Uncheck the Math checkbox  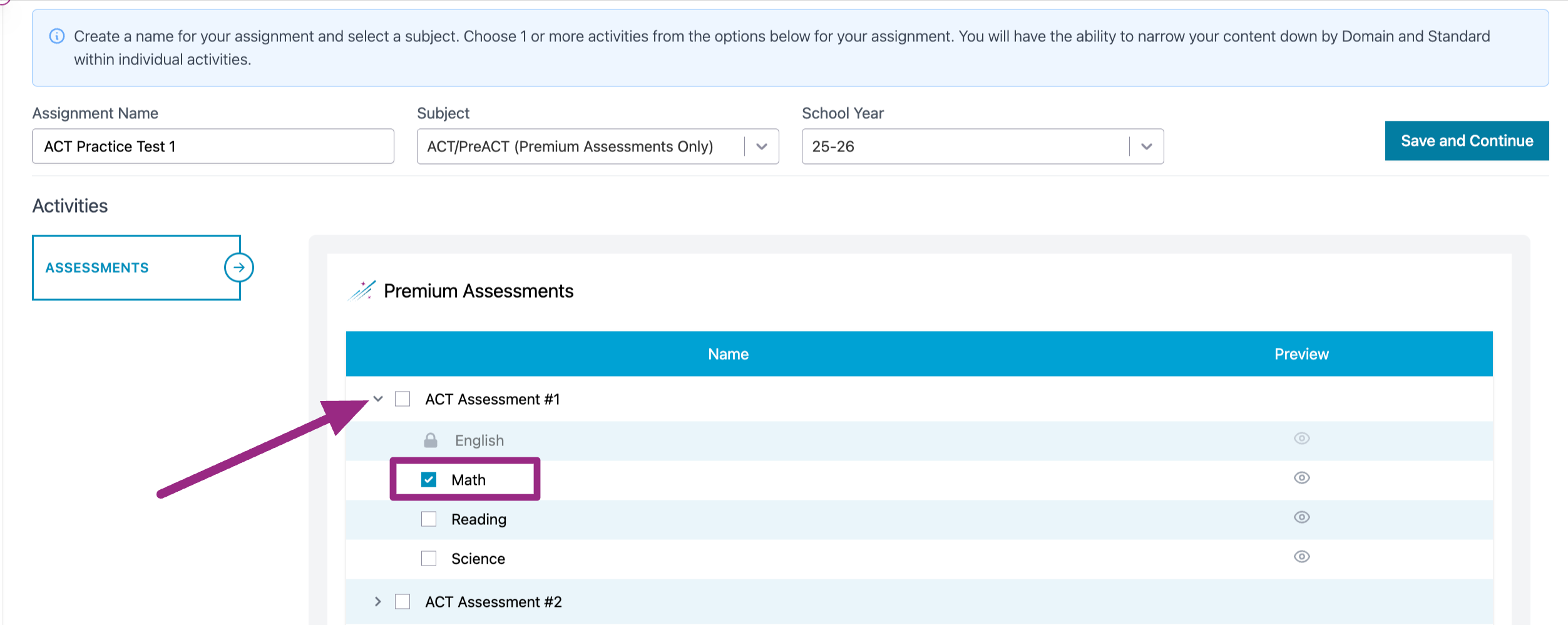coord(429,480)
